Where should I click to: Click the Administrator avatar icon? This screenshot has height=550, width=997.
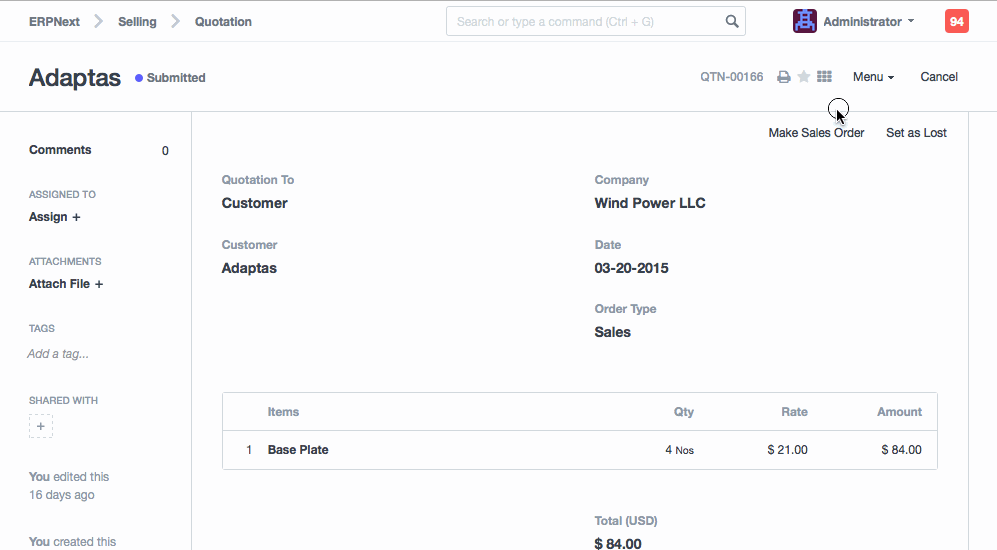pos(804,21)
